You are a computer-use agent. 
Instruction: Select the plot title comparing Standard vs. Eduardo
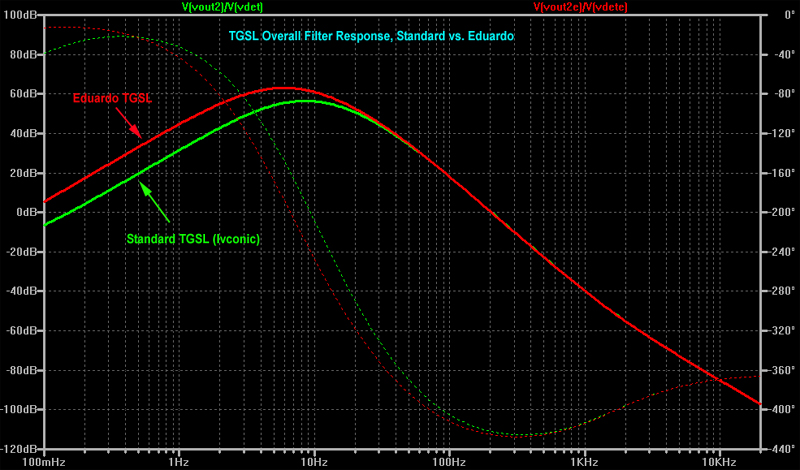pyautogui.click(x=371, y=37)
